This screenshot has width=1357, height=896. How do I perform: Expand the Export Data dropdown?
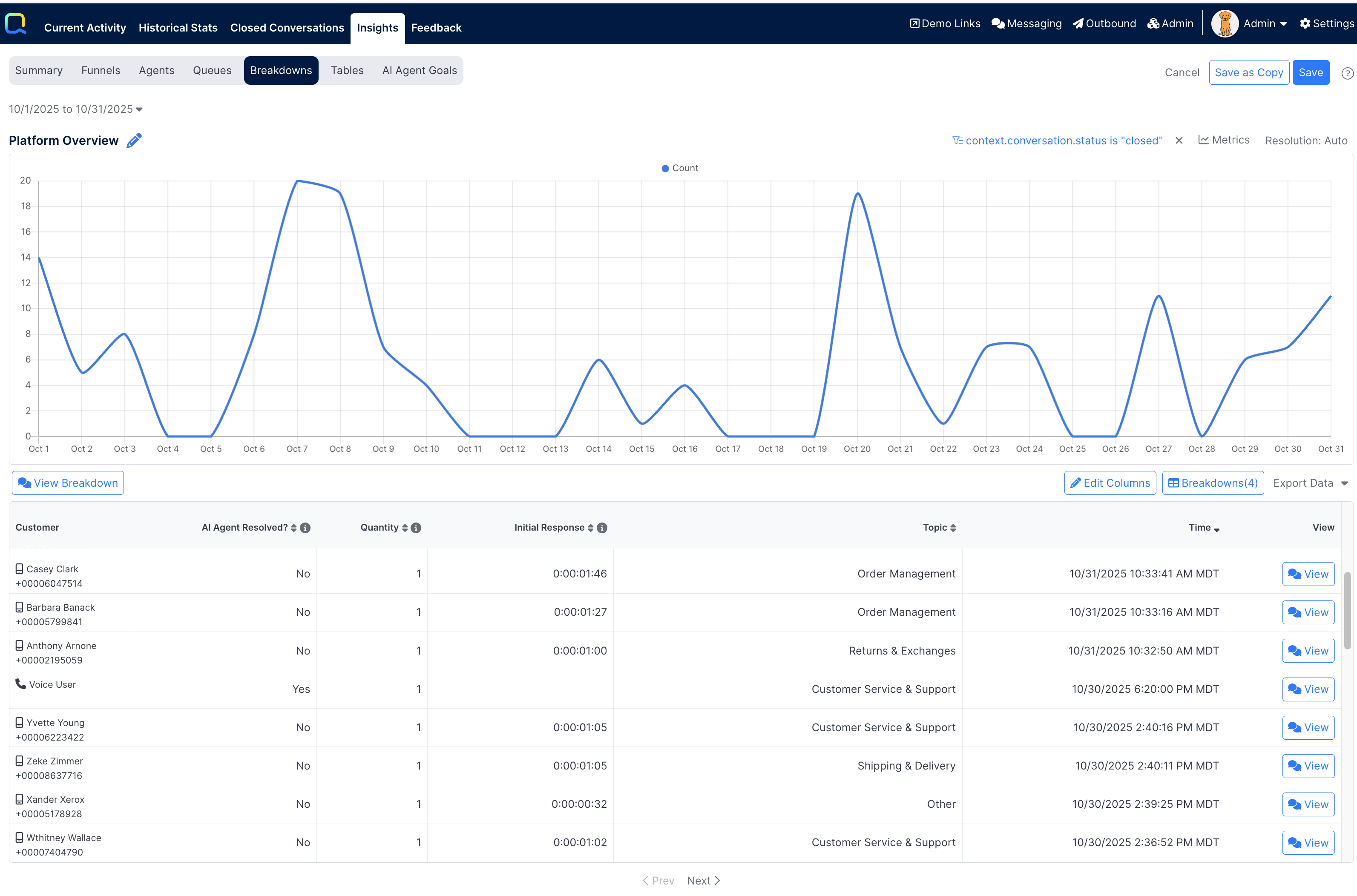[1310, 483]
